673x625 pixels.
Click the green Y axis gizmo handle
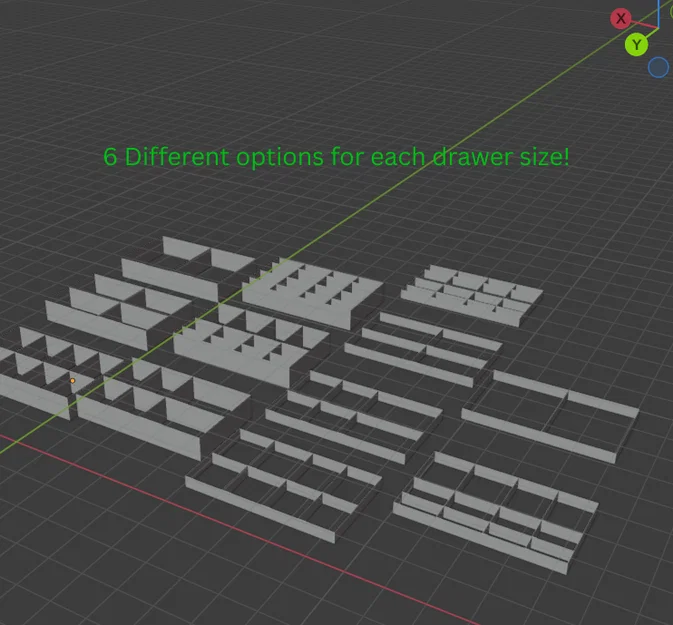[637, 45]
